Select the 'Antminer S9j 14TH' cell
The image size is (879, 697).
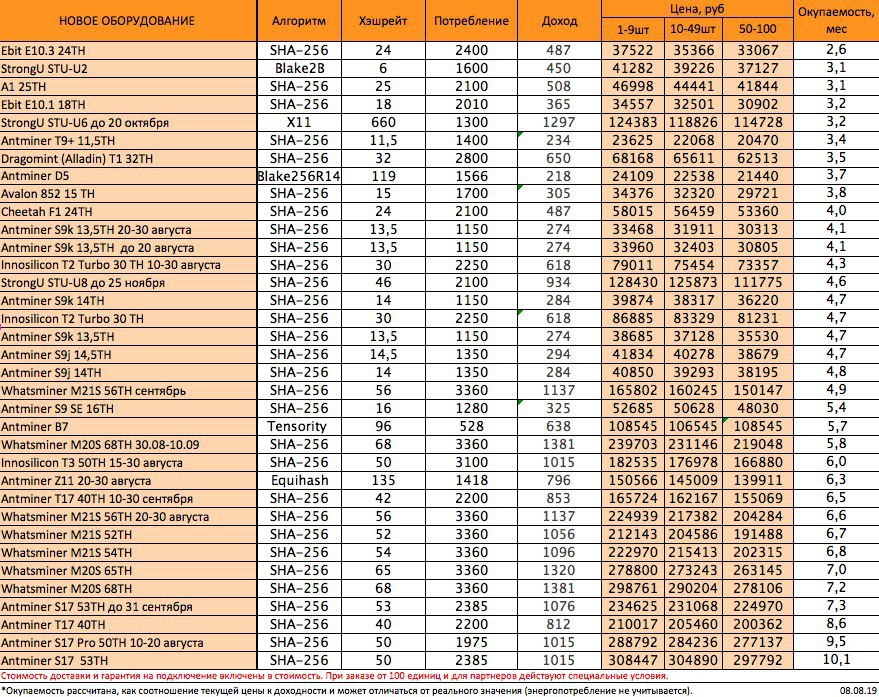128,372
